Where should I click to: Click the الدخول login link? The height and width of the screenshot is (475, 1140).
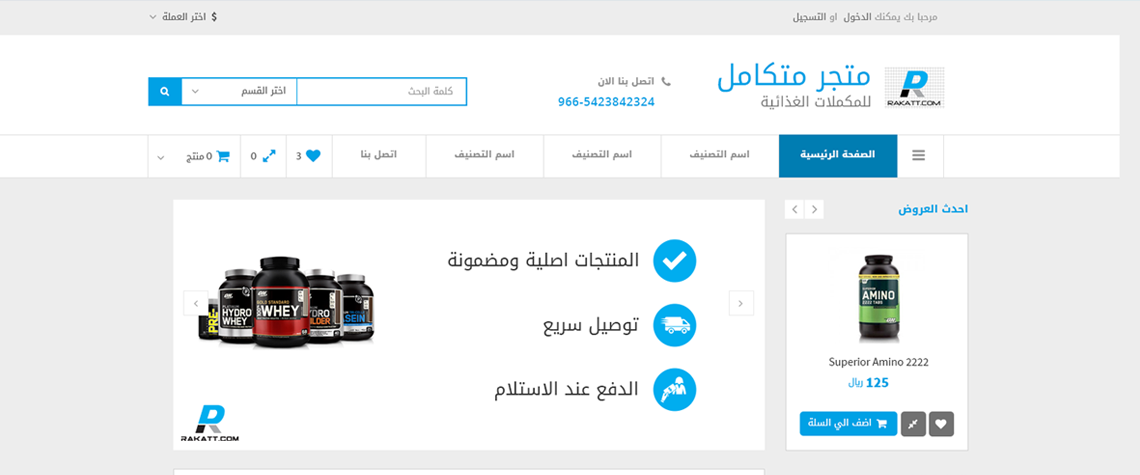click(x=856, y=17)
